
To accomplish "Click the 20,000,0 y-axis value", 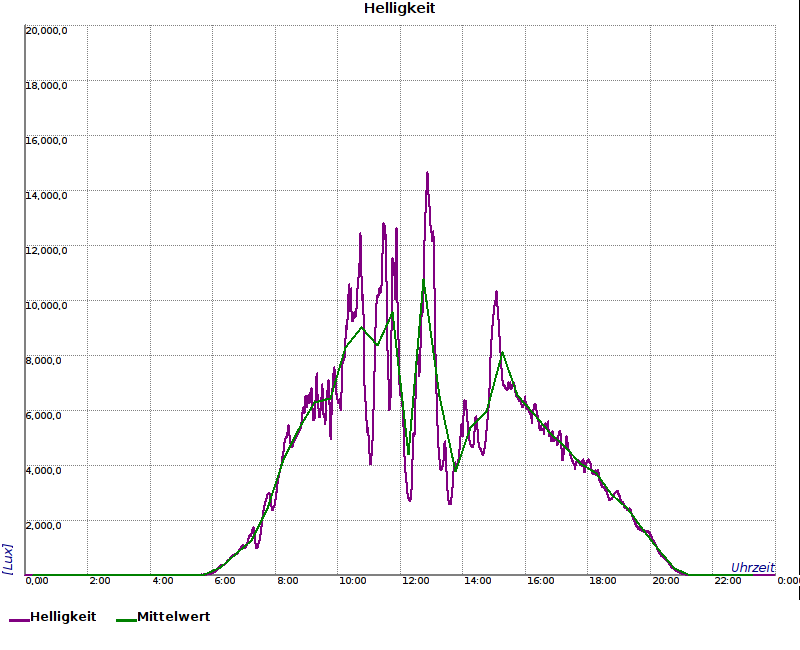I will pyautogui.click(x=46, y=31).
